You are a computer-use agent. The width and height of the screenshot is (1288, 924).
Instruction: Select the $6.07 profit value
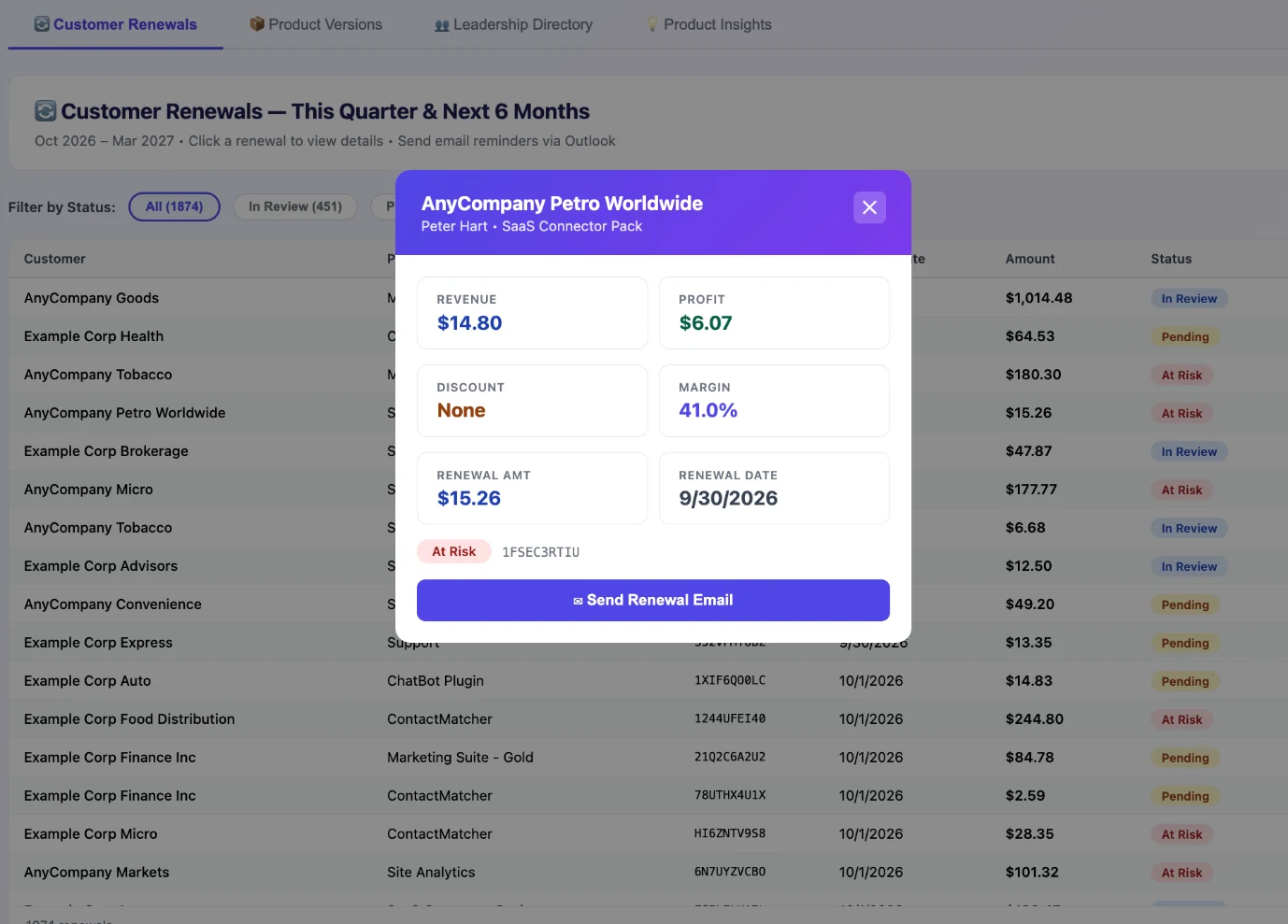click(706, 323)
